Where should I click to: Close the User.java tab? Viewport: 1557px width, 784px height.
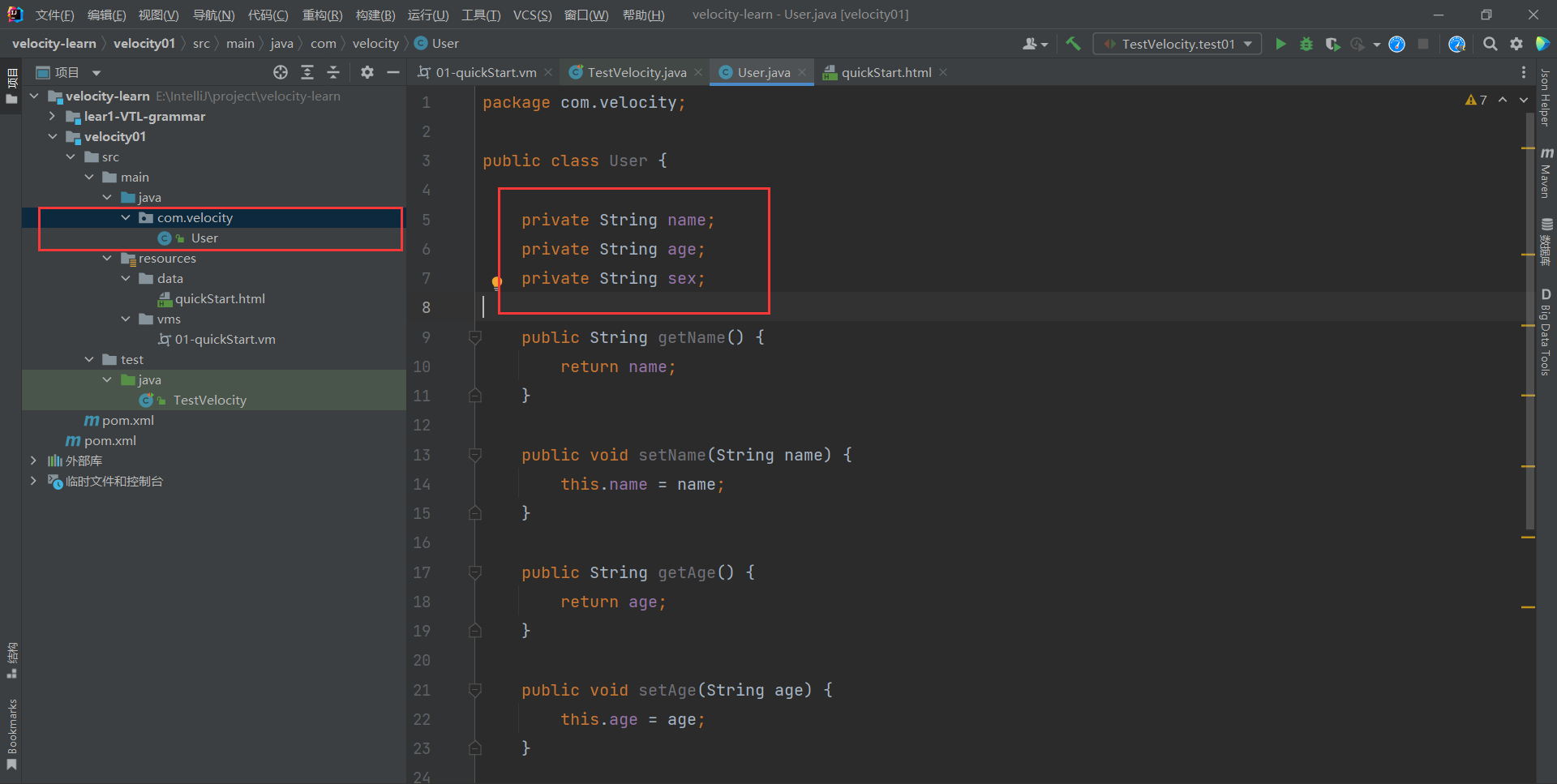[802, 72]
